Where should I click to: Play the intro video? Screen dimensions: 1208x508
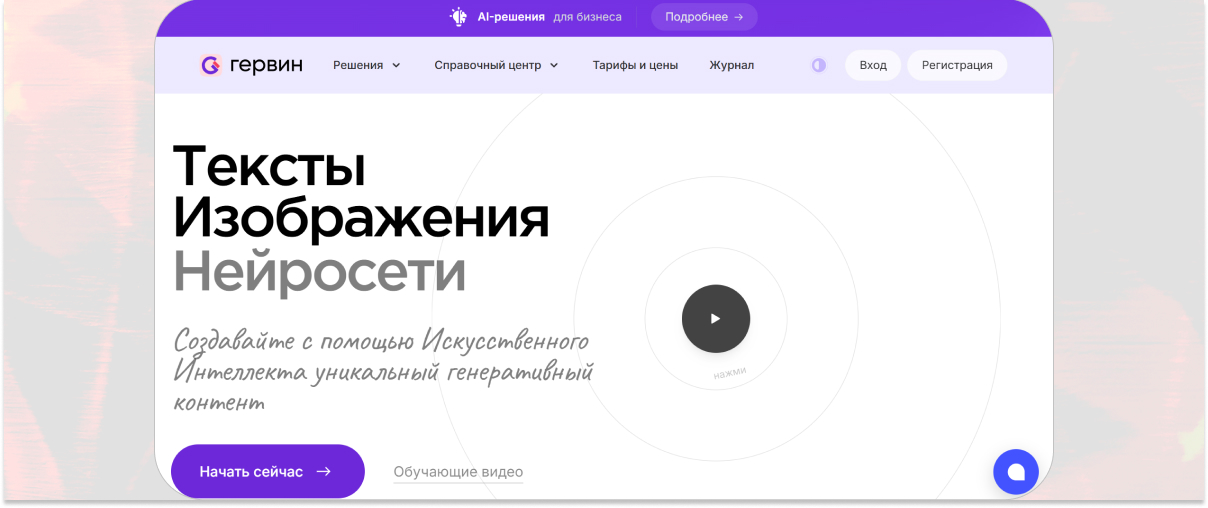coord(716,319)
